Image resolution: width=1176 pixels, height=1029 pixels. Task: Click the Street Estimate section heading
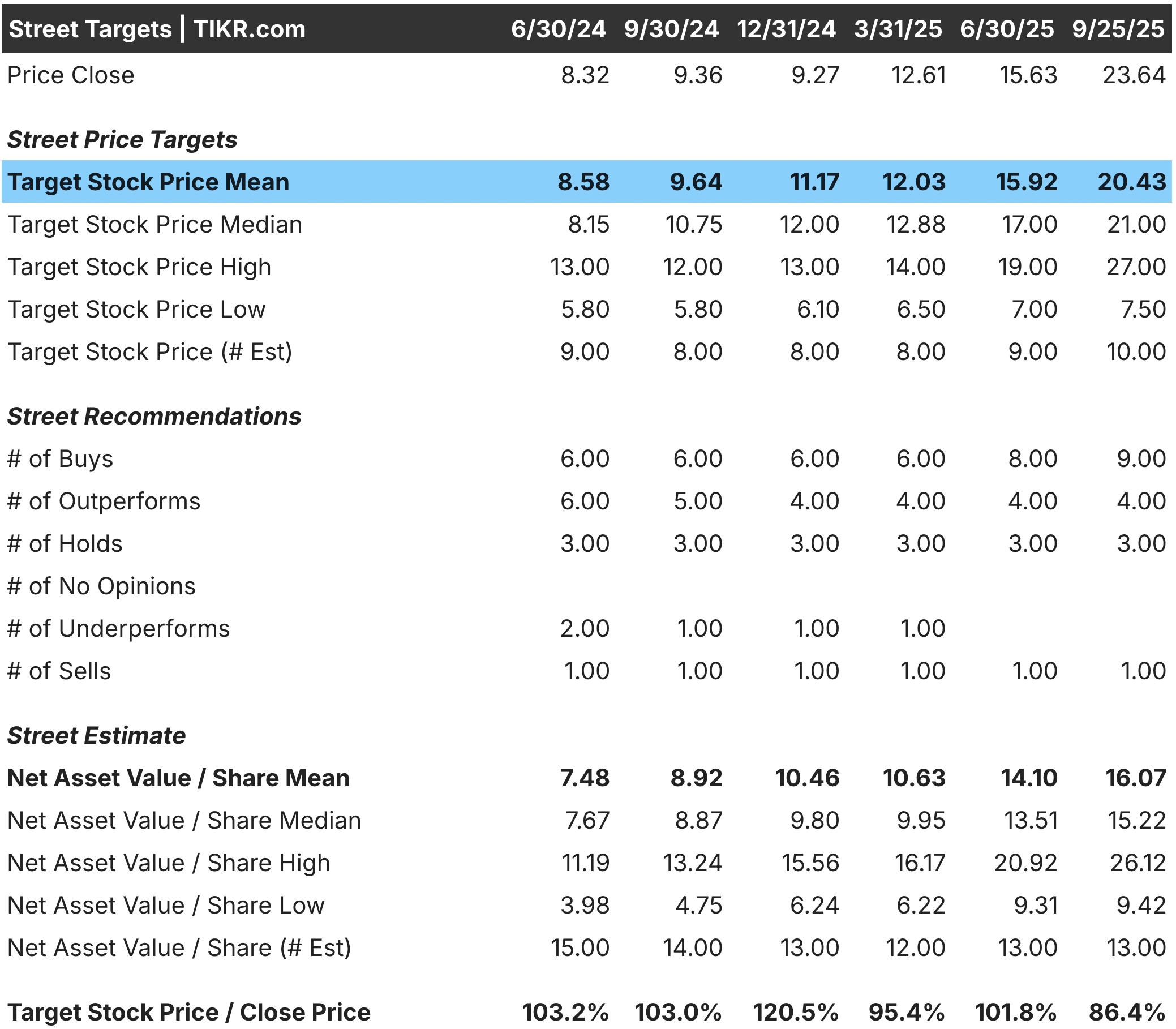(x=96, y=736)
